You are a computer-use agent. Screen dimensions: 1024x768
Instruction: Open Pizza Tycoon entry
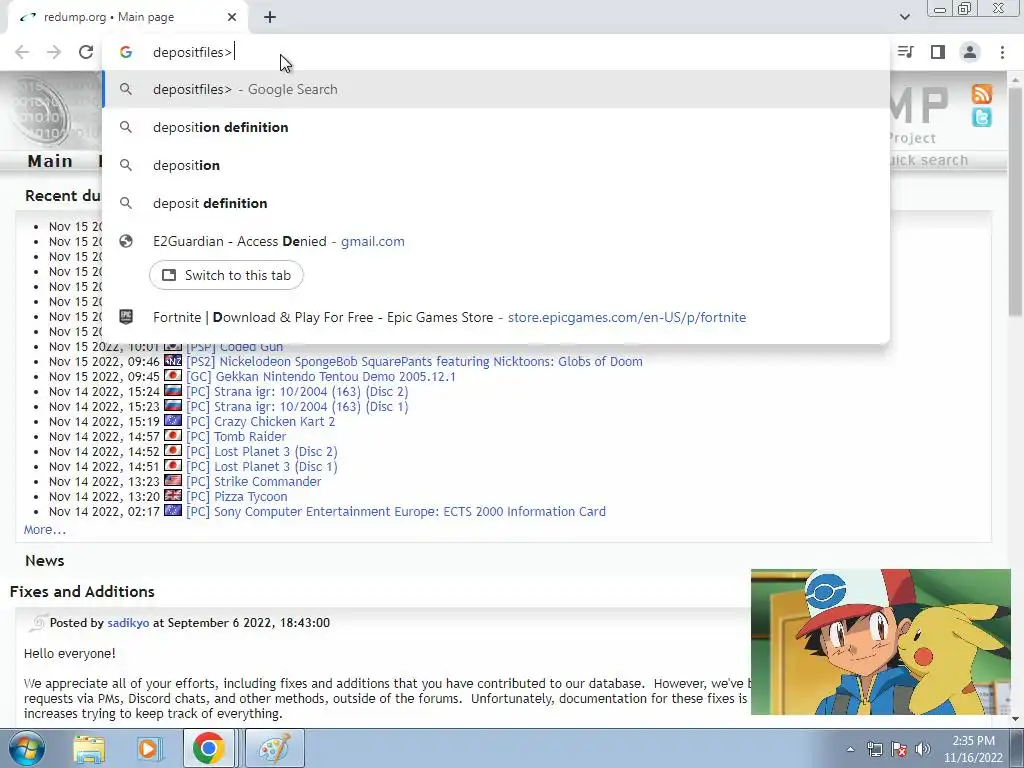click(x=236, y=496)
